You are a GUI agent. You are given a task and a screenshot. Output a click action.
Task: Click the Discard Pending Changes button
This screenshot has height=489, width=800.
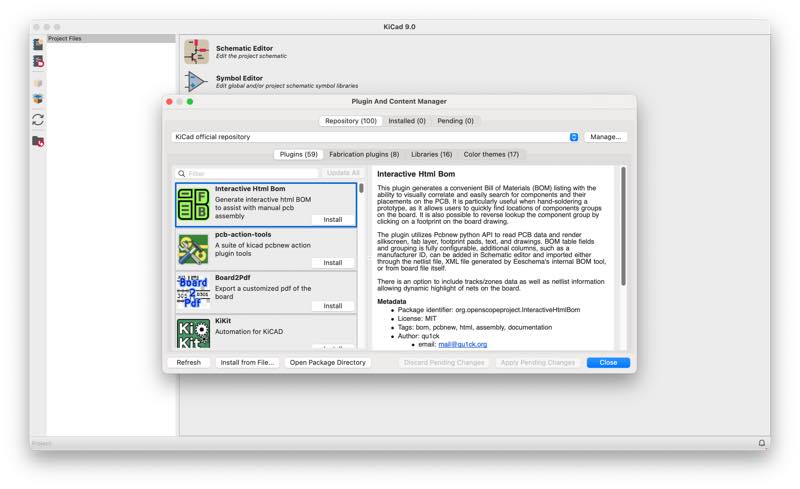(x=444, y=362)
